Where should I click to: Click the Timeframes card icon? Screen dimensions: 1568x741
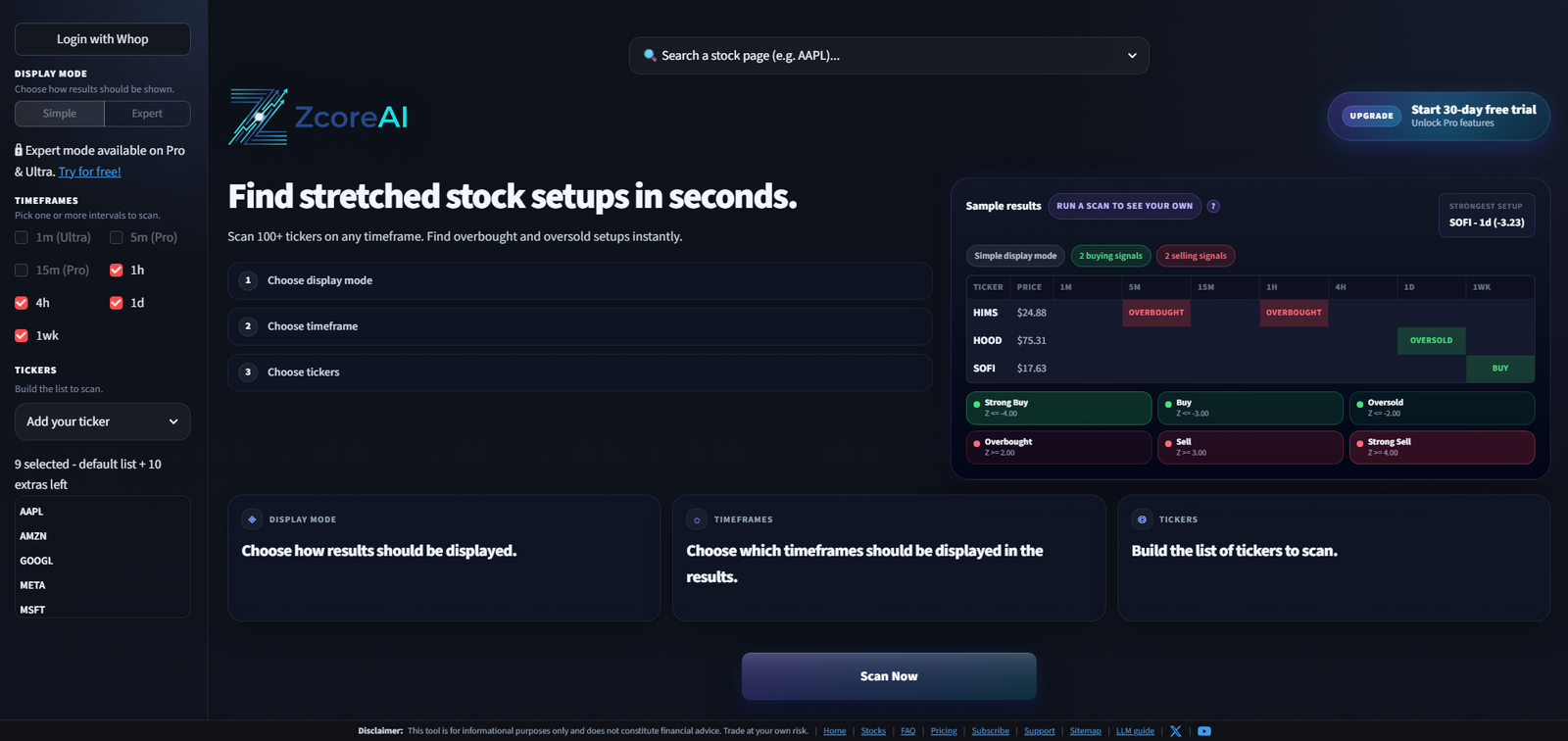697,519
